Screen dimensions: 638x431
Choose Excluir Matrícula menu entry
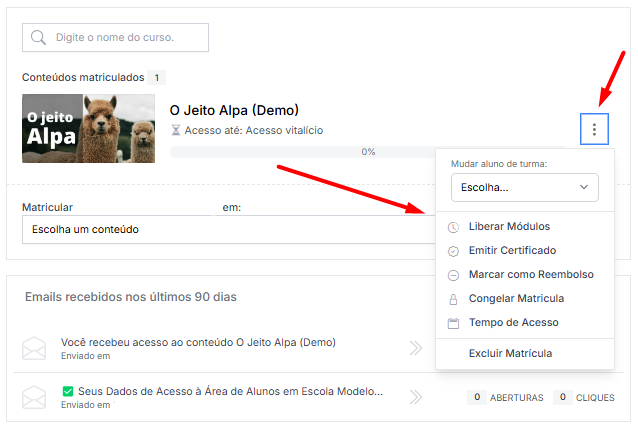tap(524, 353)
